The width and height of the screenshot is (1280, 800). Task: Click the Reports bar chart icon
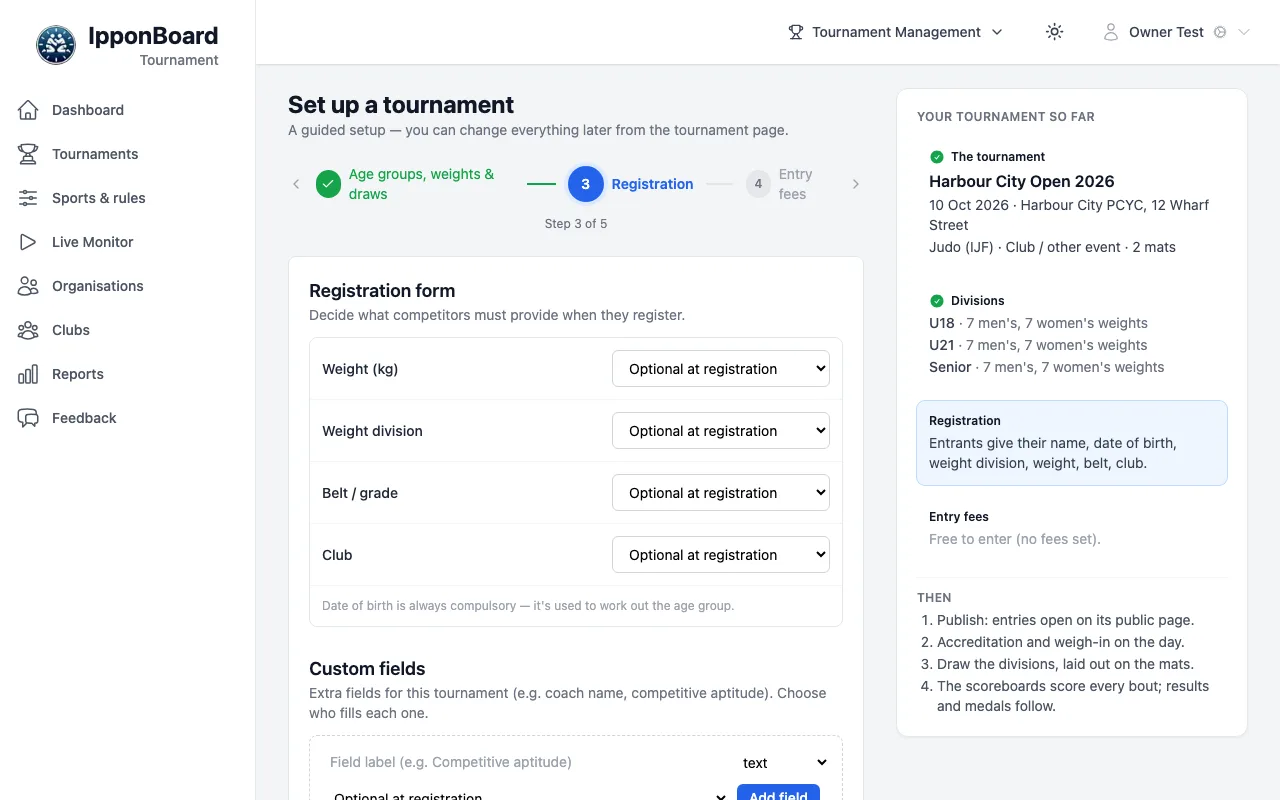(x=28, y=374)
